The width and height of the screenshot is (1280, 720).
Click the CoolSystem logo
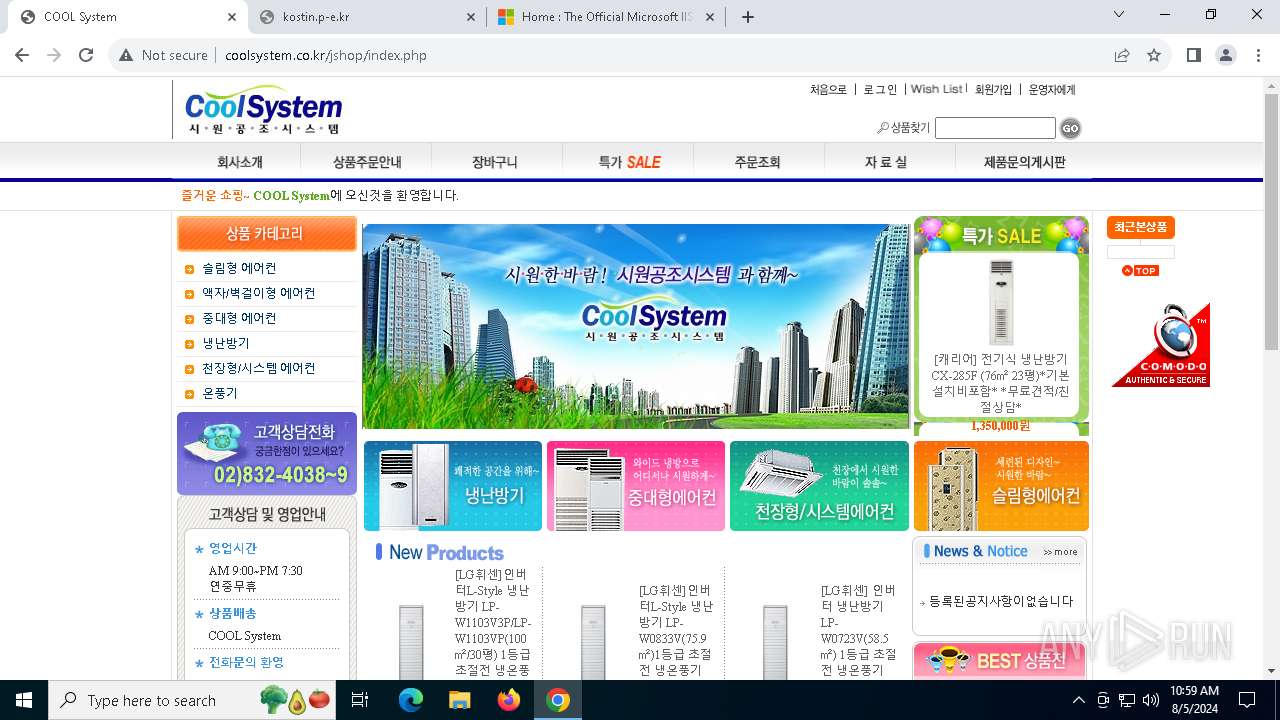(263, 110)
